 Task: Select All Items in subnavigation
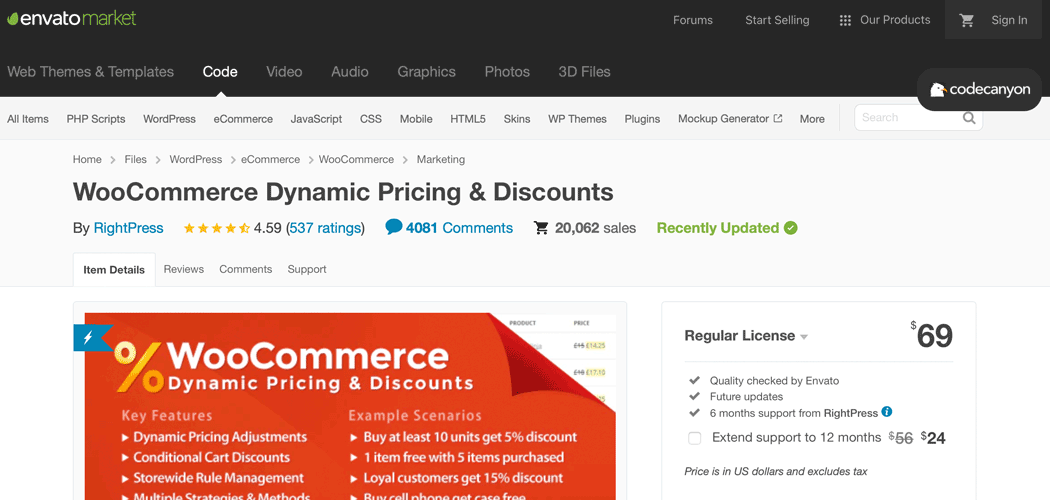pos(28,119)
